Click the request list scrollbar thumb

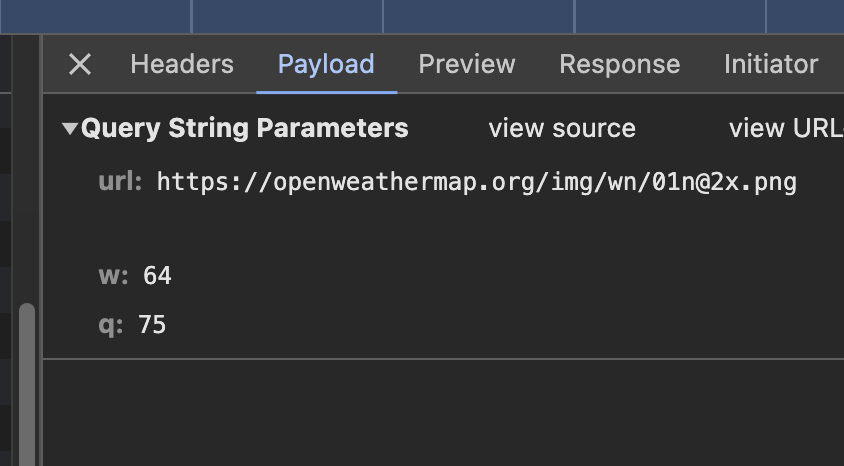pyautogui.click(x=27, y=380)
